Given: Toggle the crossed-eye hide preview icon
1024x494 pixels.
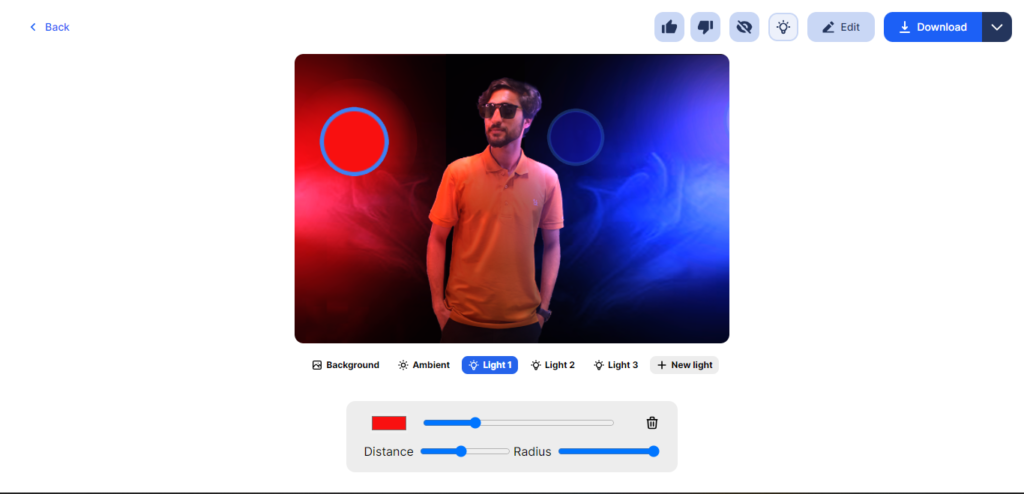Looking at the screenshot, I should (x=744, y=27).
